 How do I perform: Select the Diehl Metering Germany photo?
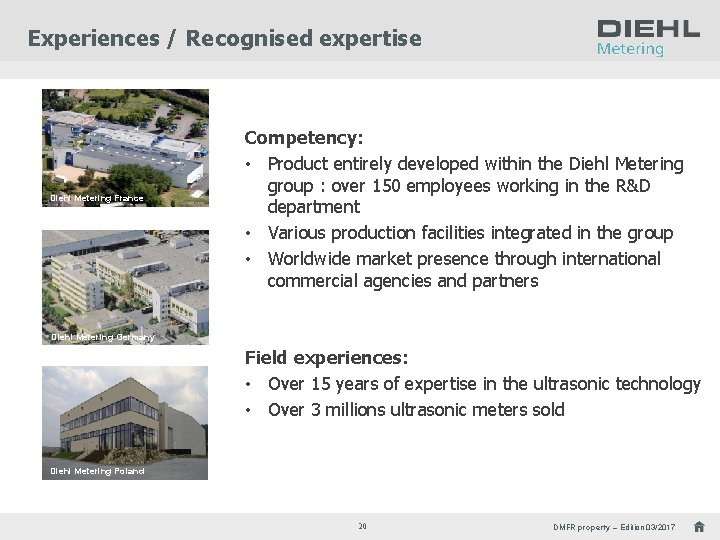pyautogui.click(x=125, y=287)
